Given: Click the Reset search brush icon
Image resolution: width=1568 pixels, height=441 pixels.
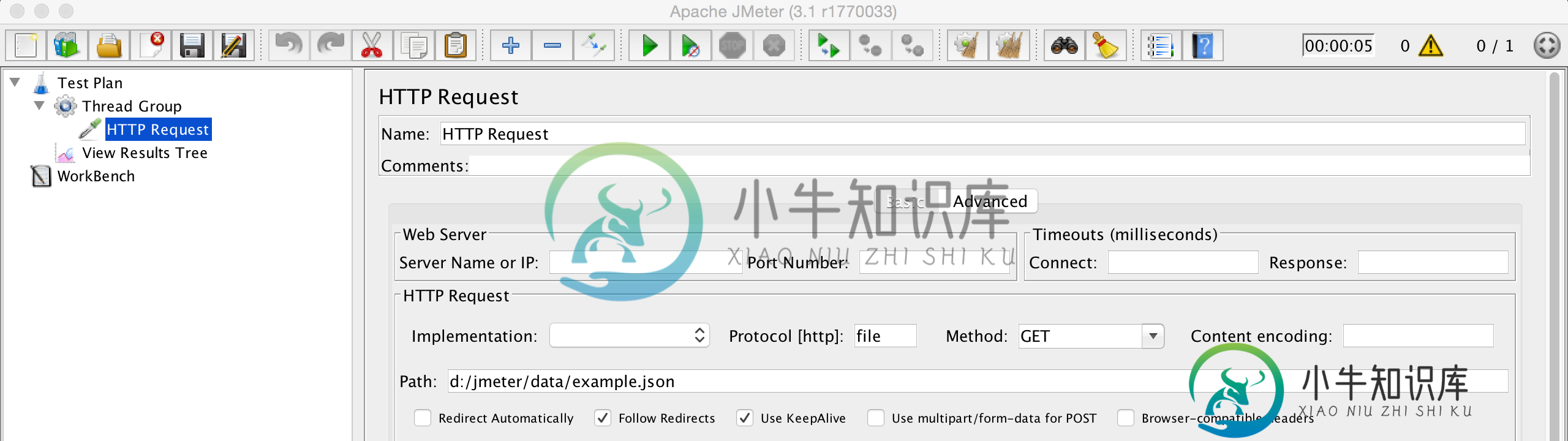Looking at the screenshot, I should pyautogui.click(x=1106, y=46).
